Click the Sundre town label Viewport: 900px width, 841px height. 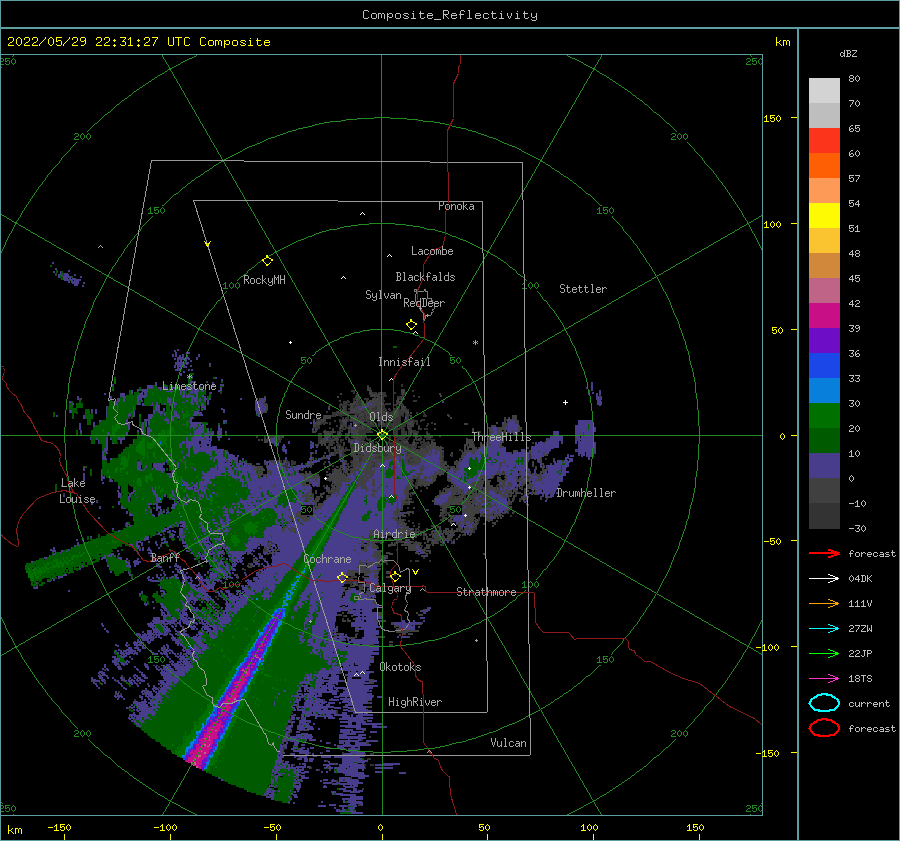(303, 414)
